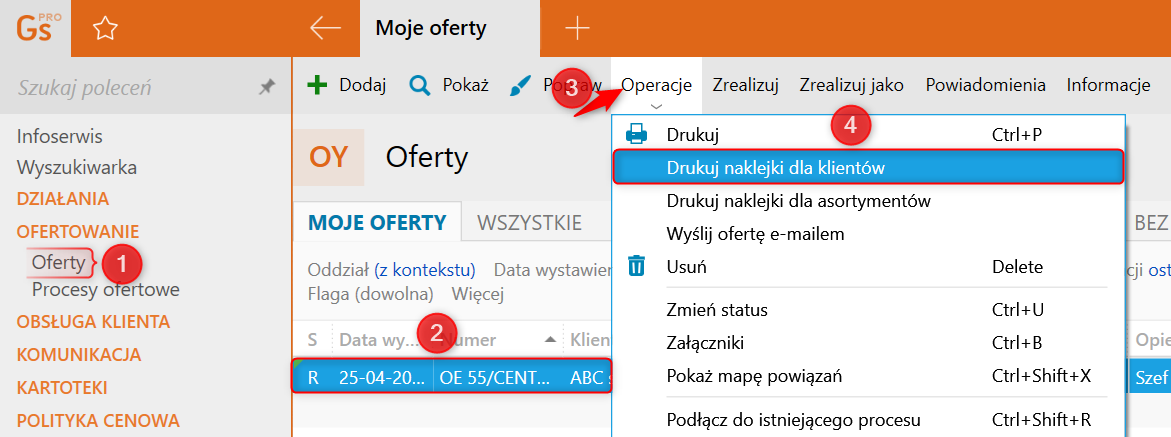Click the magnifier Pokaż icon
Viewport: 1171px width, 437px height.
(420, 85)
